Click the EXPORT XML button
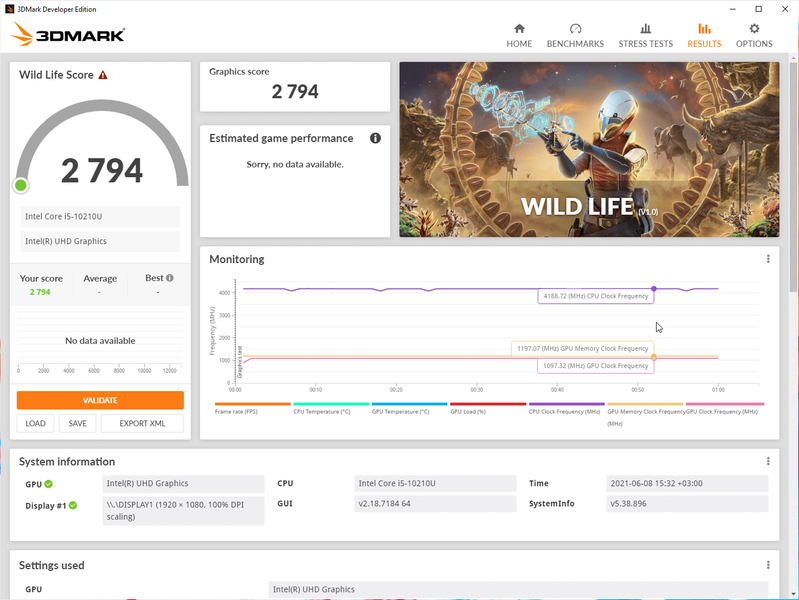This screenshot has height=600, width=799. point(142,423)
